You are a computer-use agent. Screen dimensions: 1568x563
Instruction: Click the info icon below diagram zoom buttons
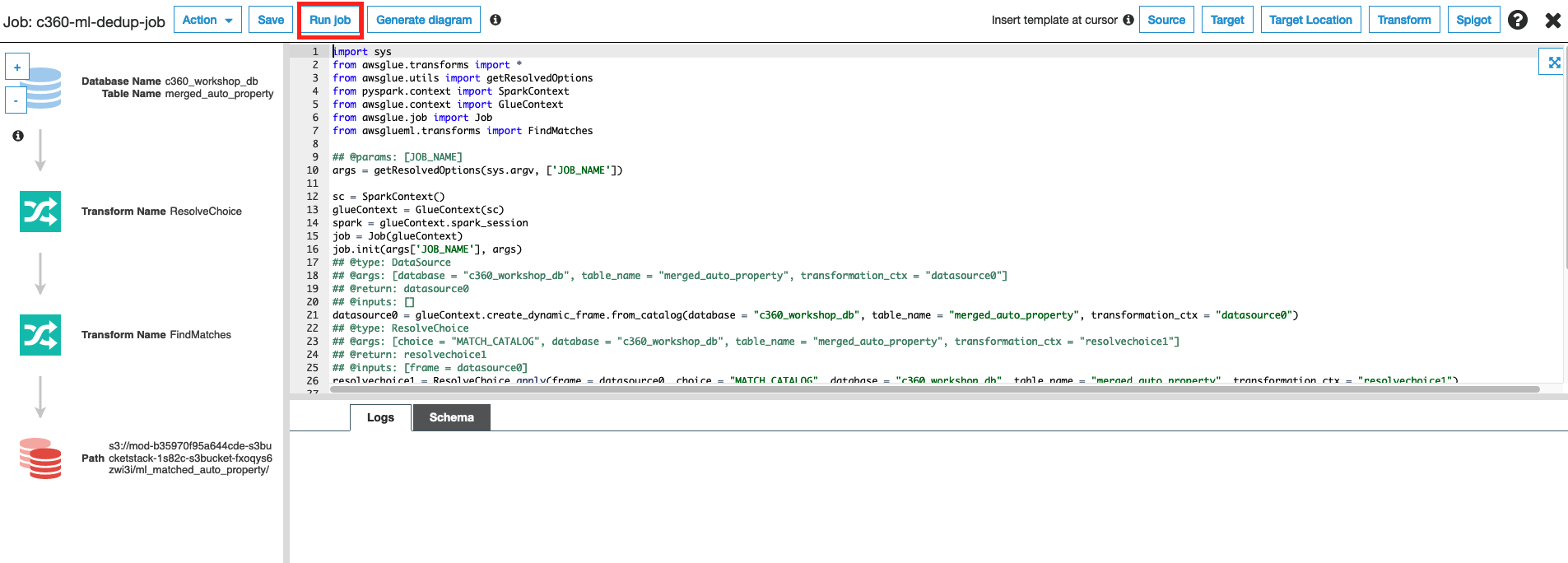[x=18, y=136]
